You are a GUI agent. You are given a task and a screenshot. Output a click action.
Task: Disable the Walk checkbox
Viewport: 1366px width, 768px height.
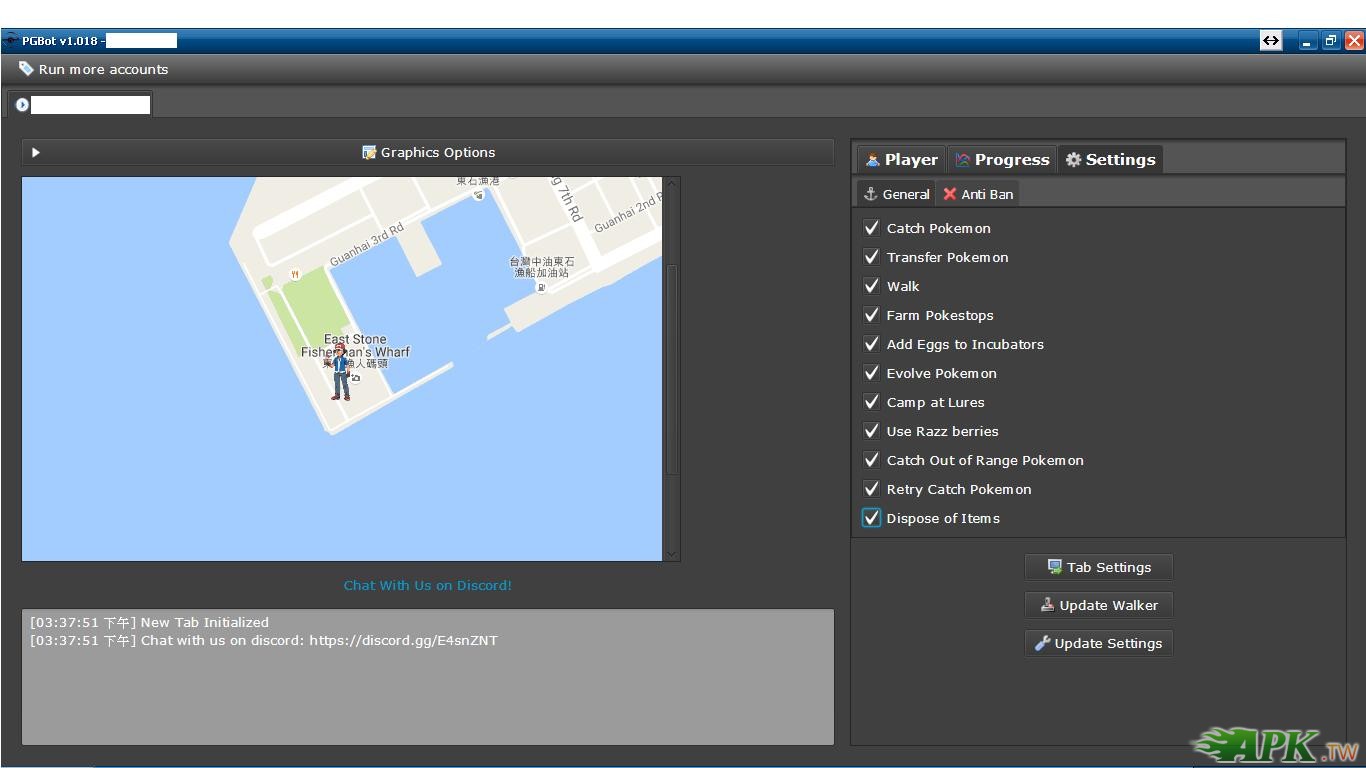(872, 286)
